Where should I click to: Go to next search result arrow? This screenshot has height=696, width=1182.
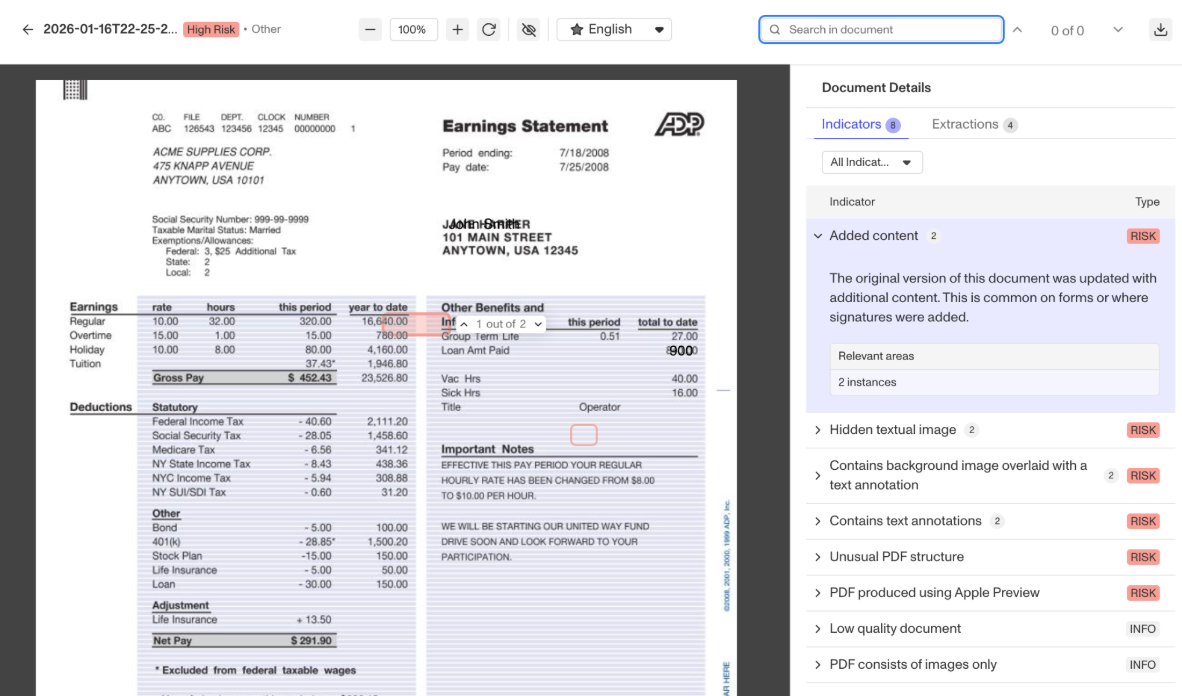click(x=1118, y=29)
